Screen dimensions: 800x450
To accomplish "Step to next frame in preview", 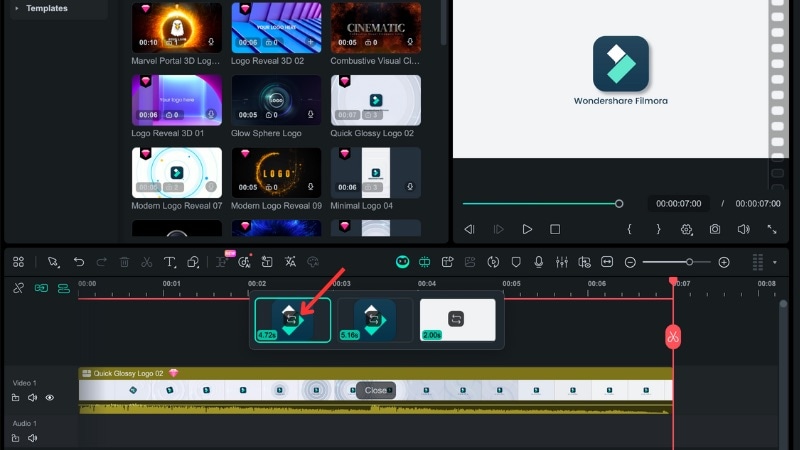I will tap(498, 229).
